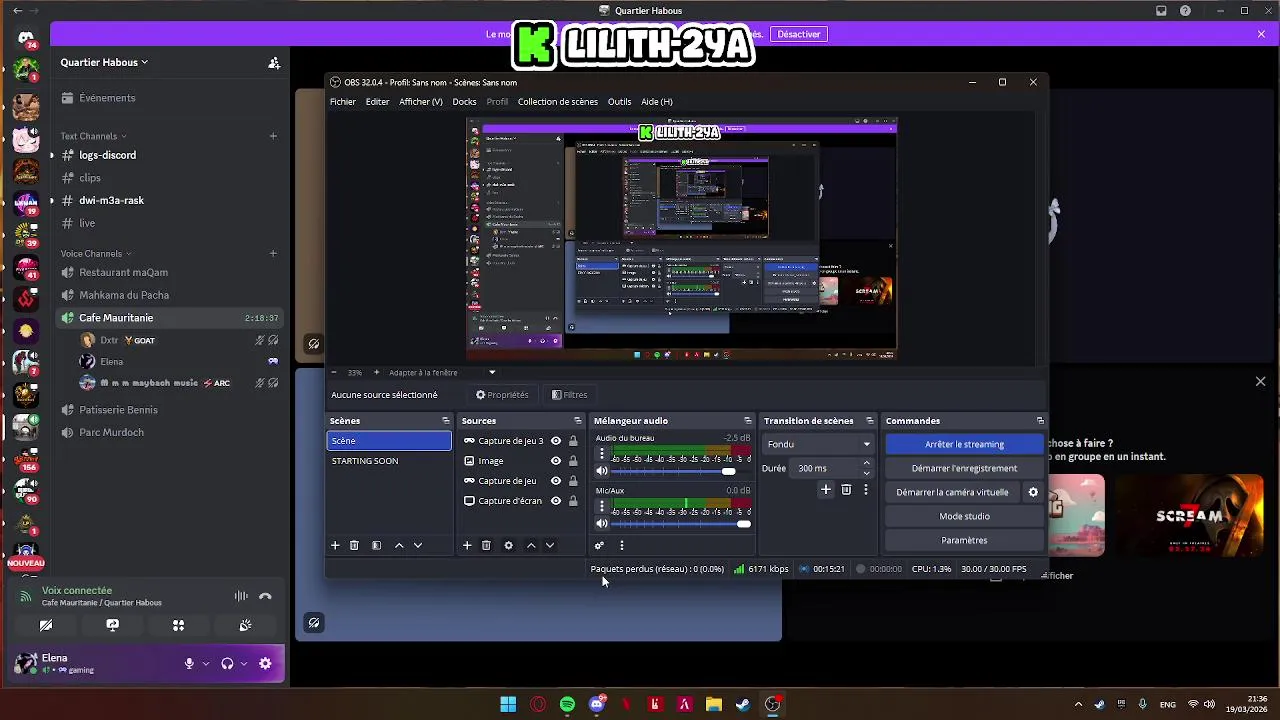The width and height of the screenshot is (1280, 720).
Task: Disconnect from the Discord voice channel
Action: click(265, 596)
